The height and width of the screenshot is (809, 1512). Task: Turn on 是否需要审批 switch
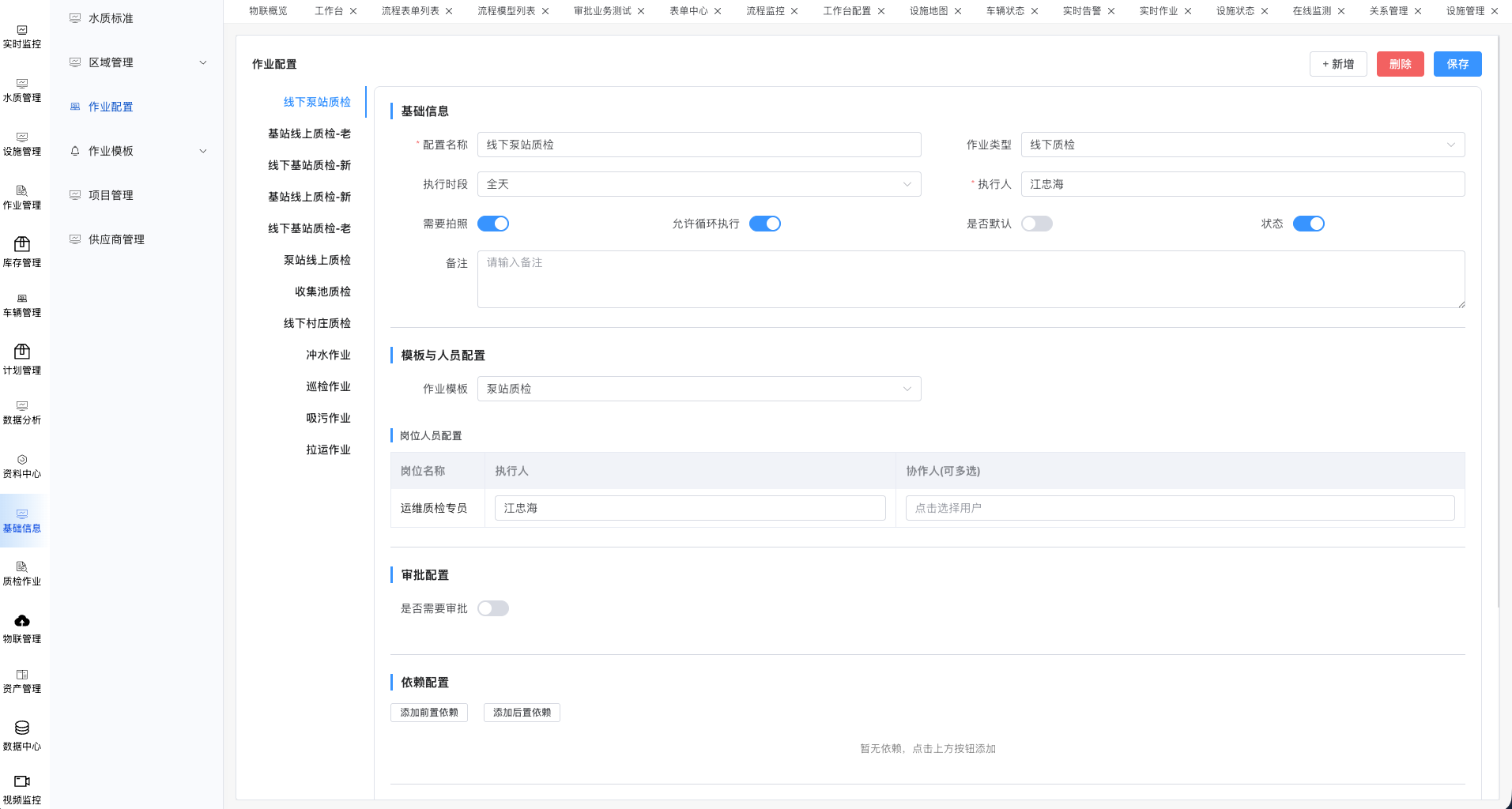coord(493,608)
